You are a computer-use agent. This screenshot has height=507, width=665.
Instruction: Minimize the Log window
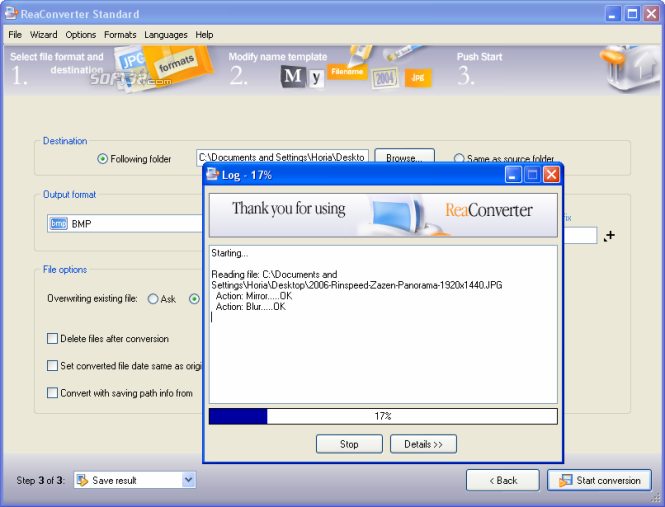pyautogui.click(x=513, y=174)
